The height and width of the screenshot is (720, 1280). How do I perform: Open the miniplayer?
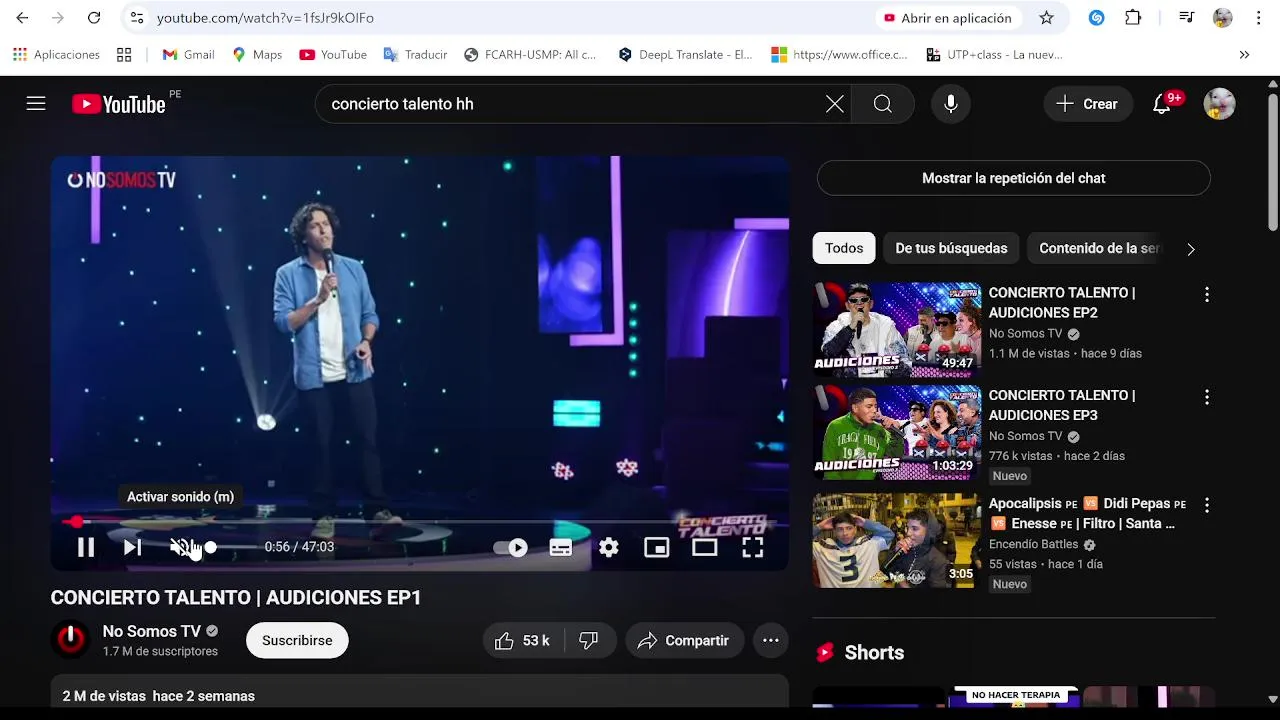coord(657,547)
